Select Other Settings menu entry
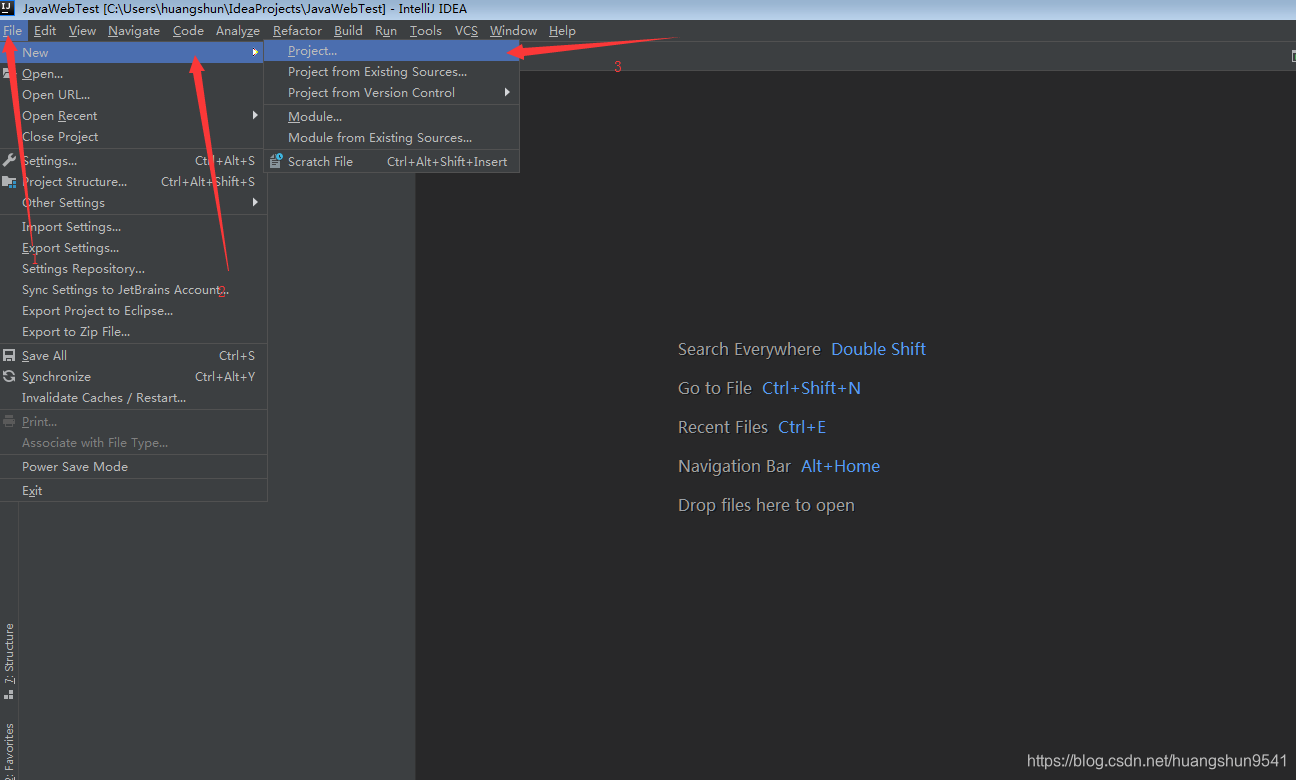The height and width of the screenshot is (780, 1296). (x=134, y=202)
